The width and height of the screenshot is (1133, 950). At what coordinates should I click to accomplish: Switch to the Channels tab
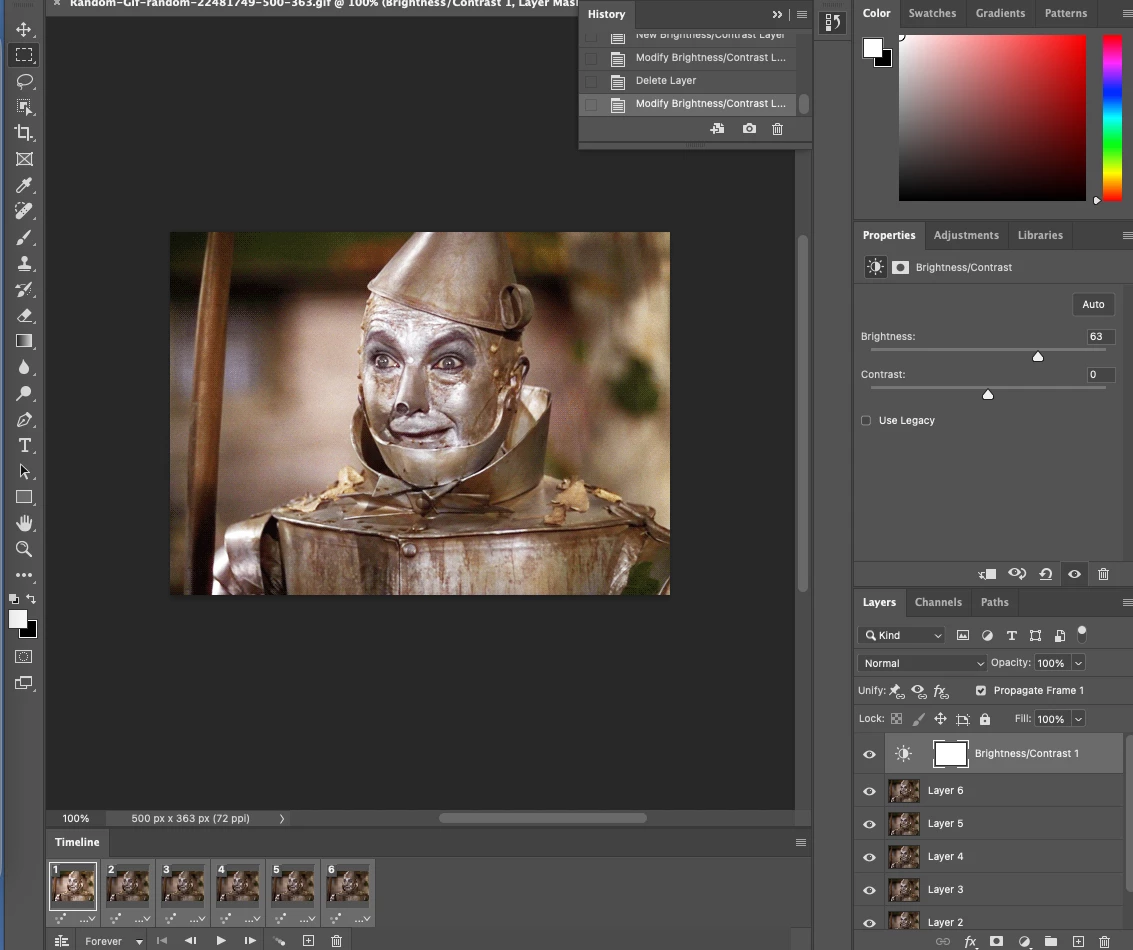point(938,603)
